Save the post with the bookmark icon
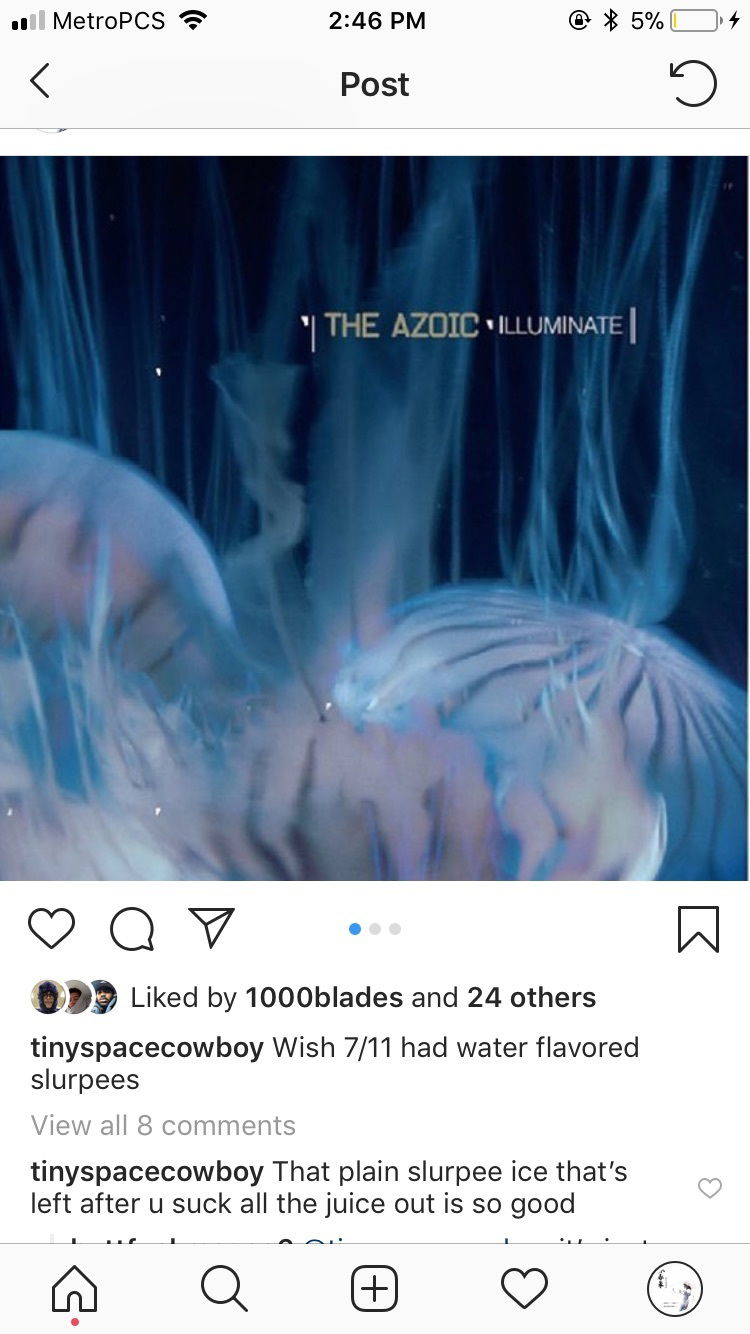 tap(697, 928)
